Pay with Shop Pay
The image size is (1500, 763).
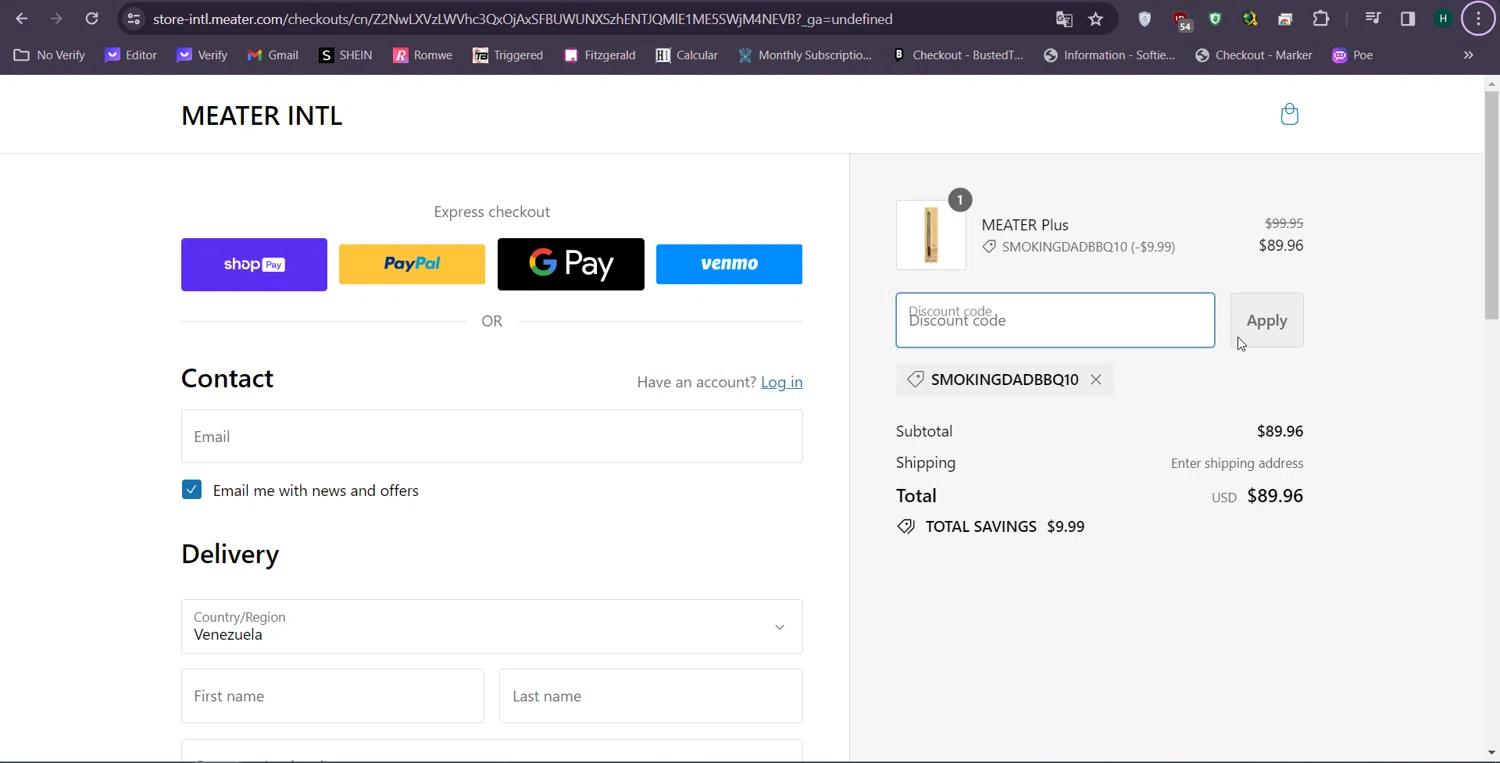click(x=254, y=265)
